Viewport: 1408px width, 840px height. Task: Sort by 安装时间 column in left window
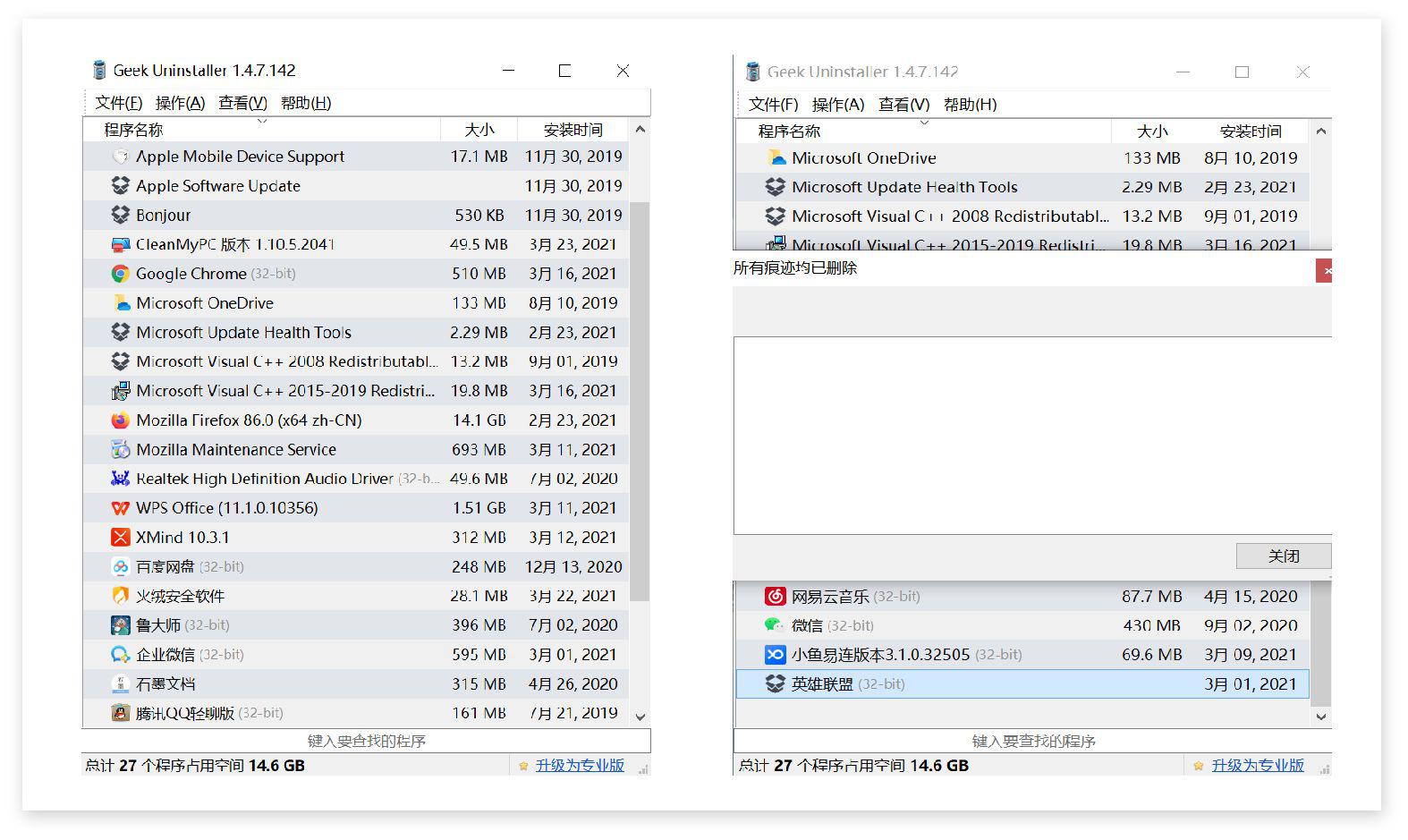click(573, 130)
